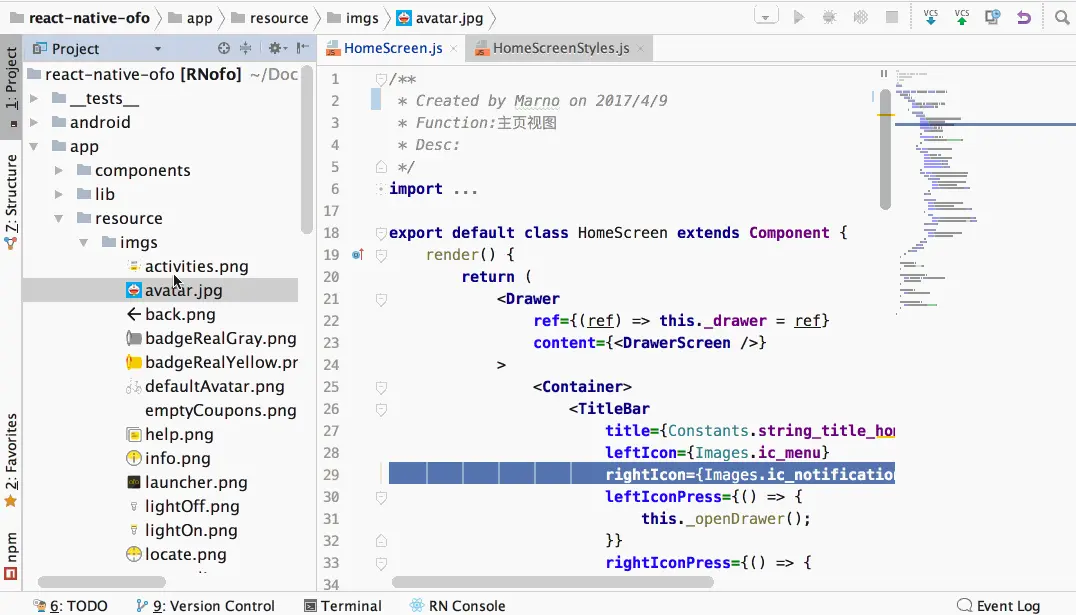Click the VCS commit changes icon
Image resolution: width=1076 pixels, height=615 pixels.
tap(961, 17)
